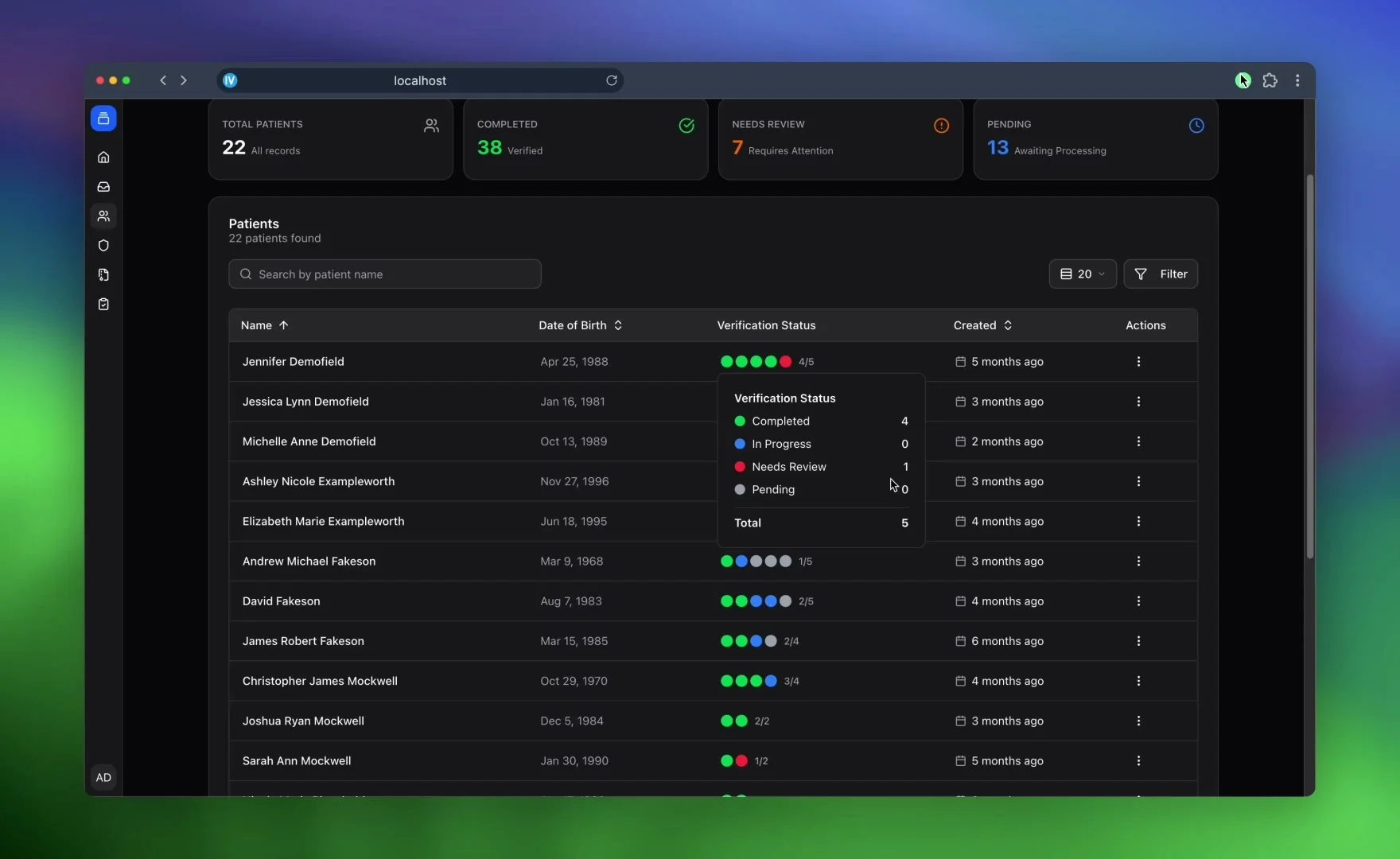Expand the 20 rows per page dropdown
The image size is (1400, 859).
coord(1082,274)
